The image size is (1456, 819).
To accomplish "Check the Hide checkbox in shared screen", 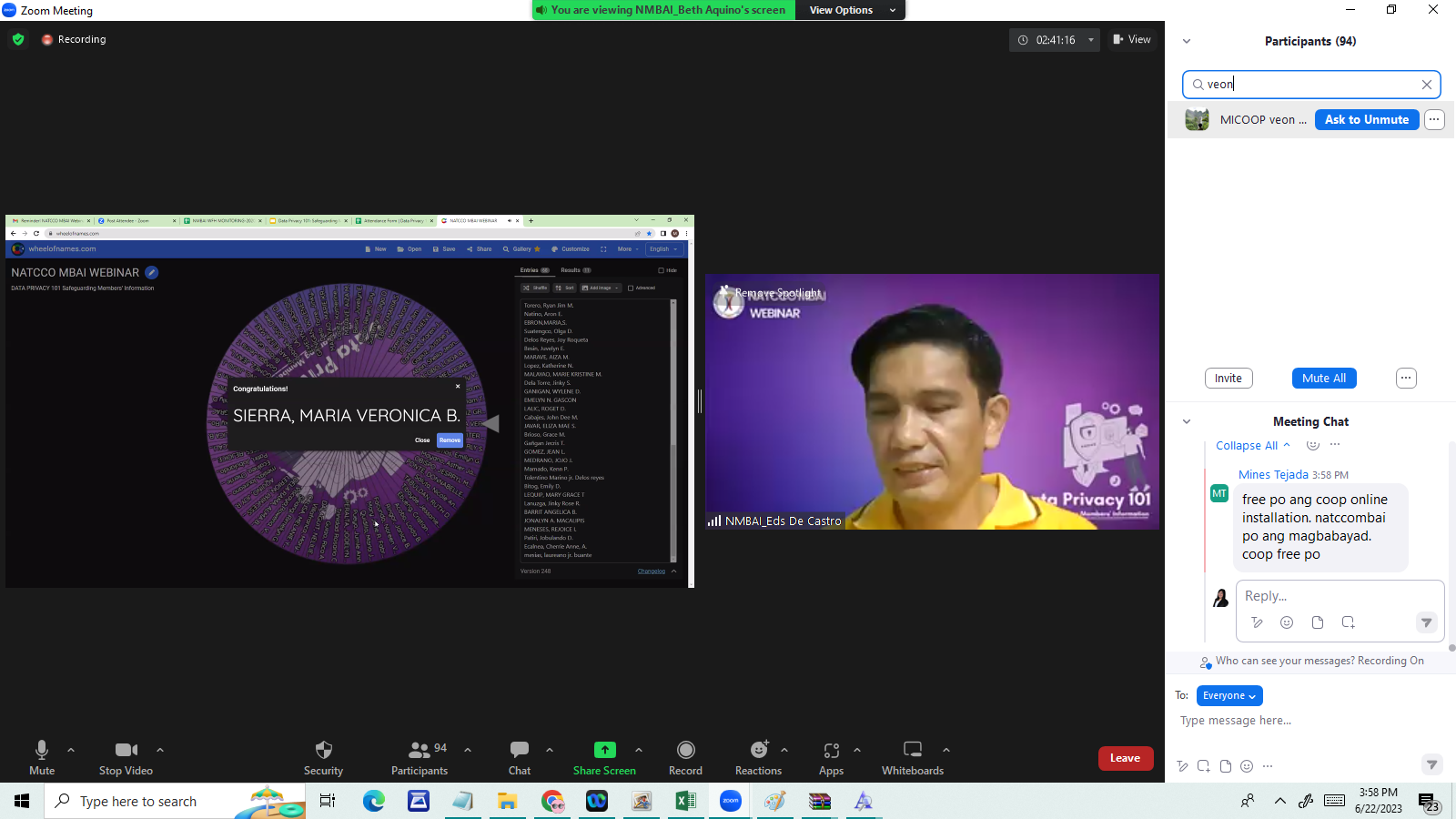I will (x=662, y=270).
